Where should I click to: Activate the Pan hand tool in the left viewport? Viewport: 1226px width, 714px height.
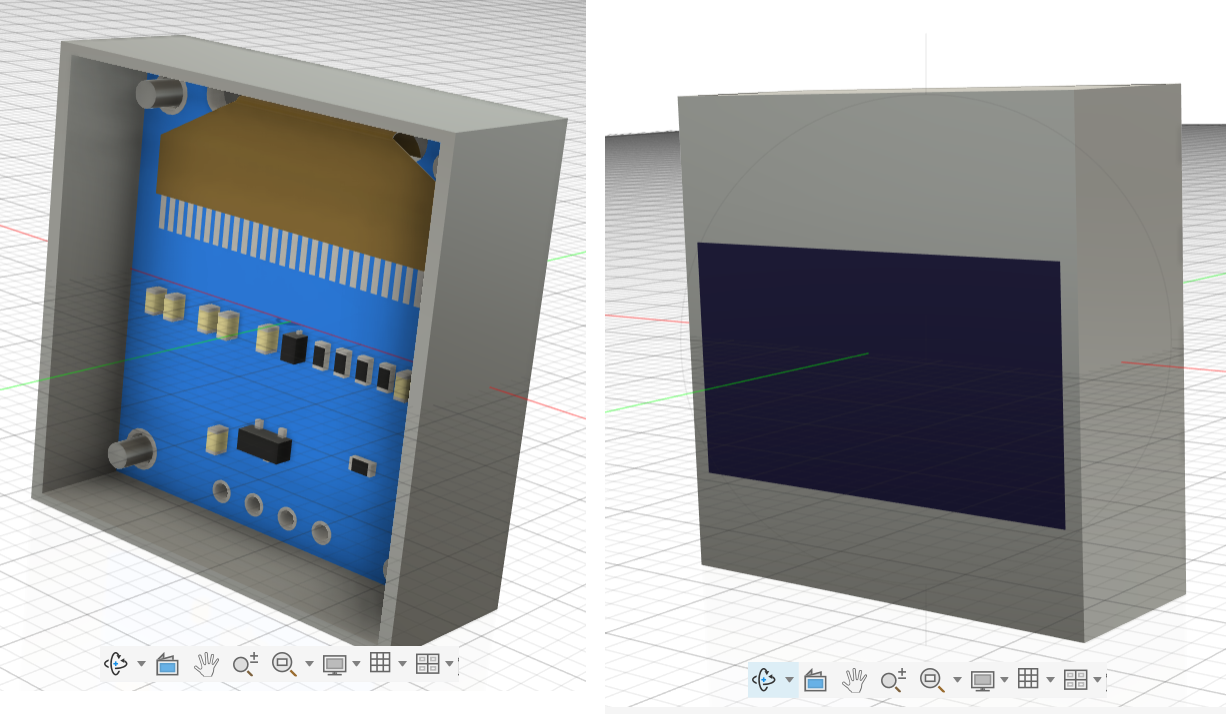point(206,663)
